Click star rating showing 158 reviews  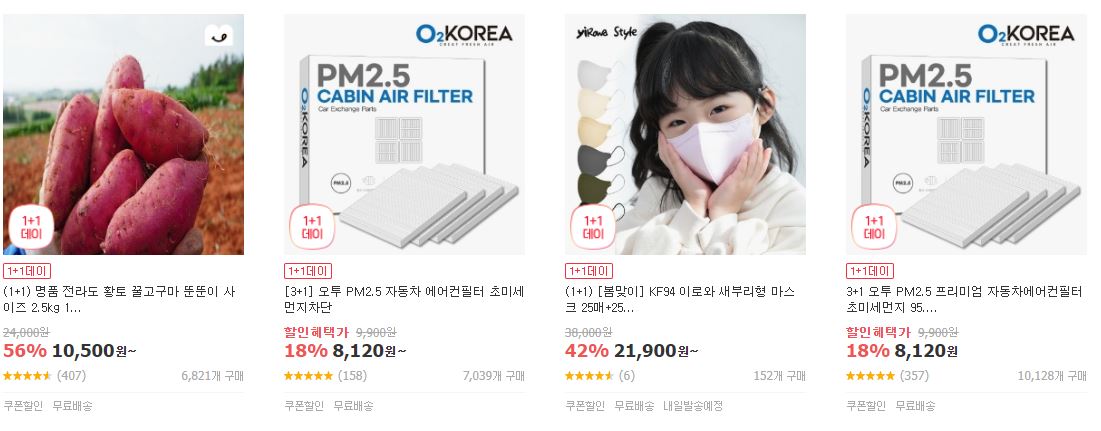[x=308, y=376]
